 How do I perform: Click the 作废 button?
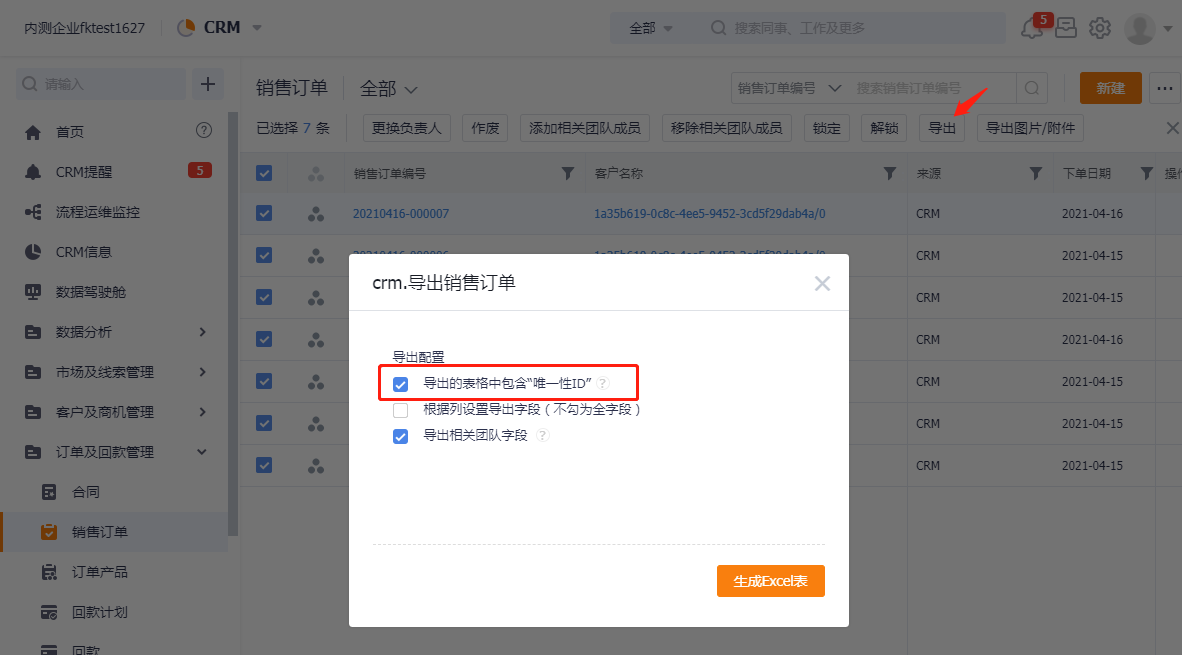point(485,128)
